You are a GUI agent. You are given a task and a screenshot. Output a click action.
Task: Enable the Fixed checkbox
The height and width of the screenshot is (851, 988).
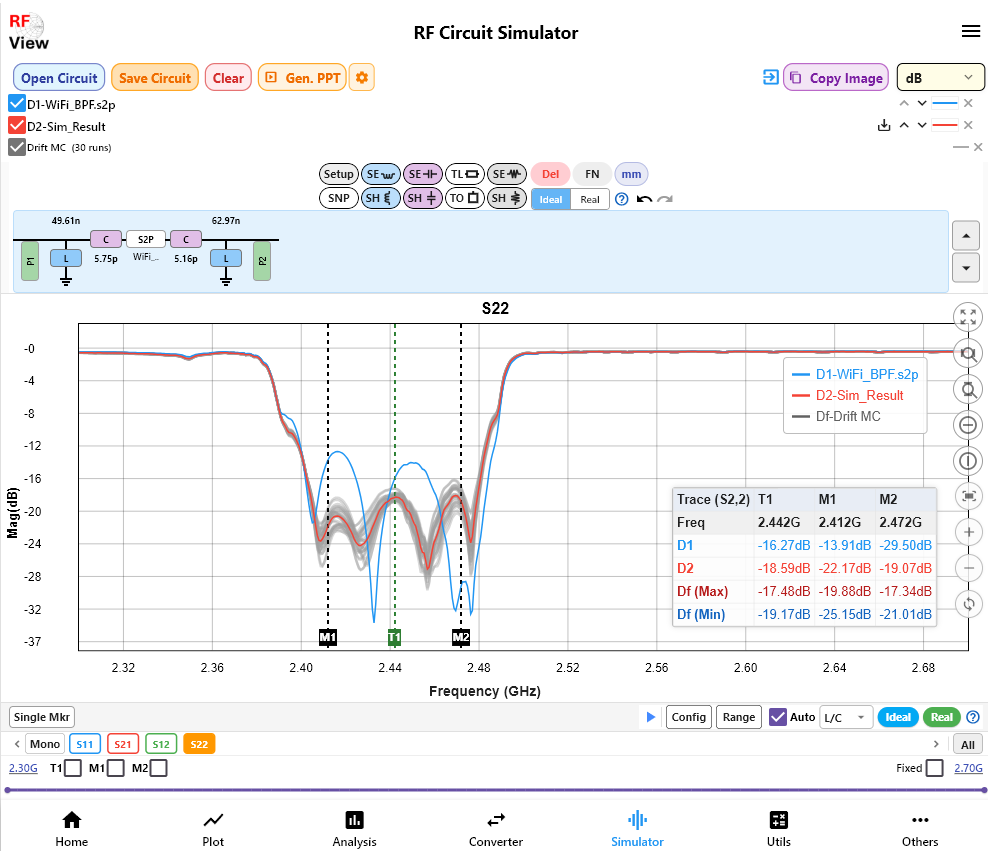935,768
